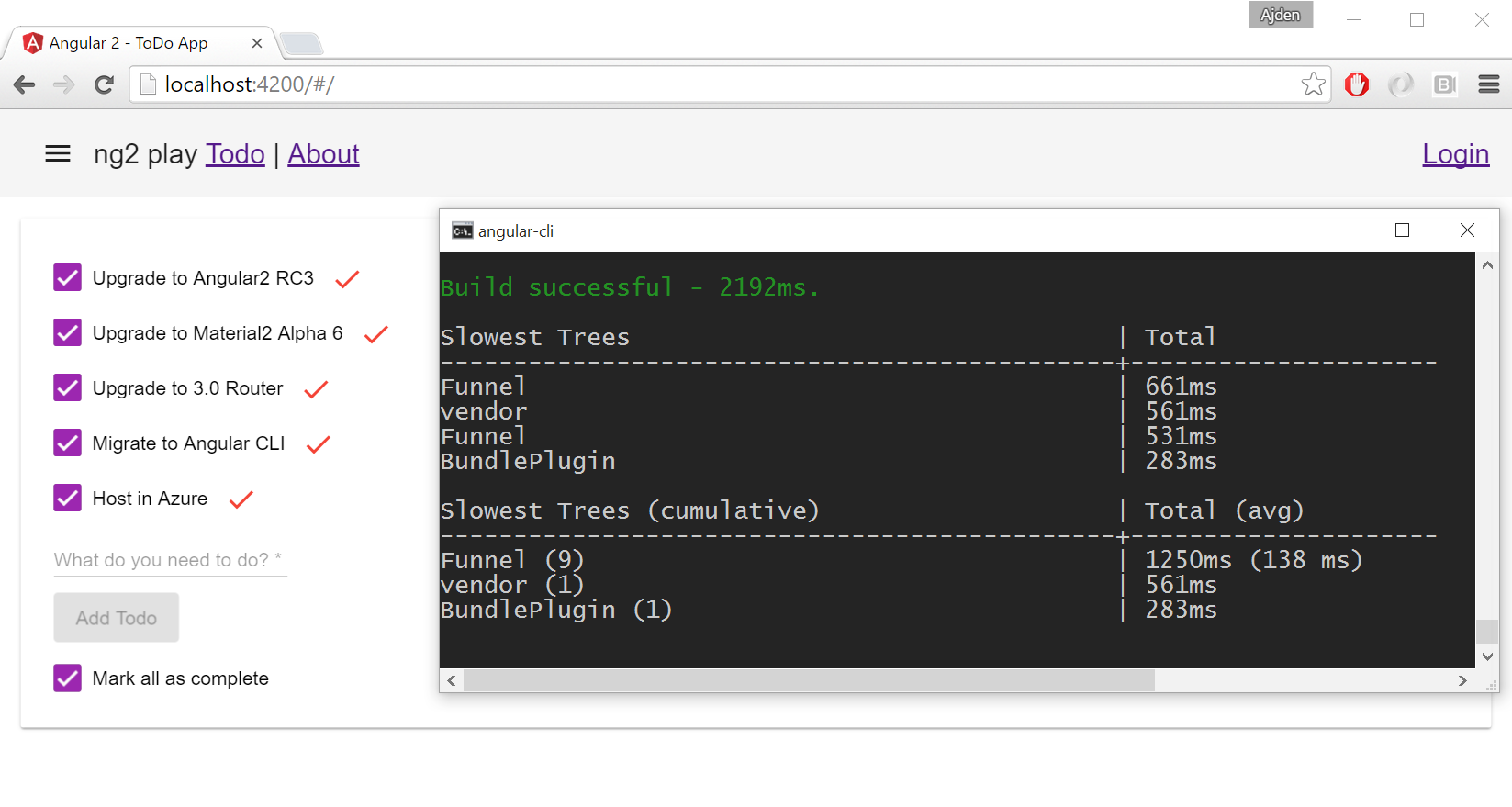Click the console horizontal scrollbar thumb
Screen dimensions: 1512x807
(x=810, y=680)
